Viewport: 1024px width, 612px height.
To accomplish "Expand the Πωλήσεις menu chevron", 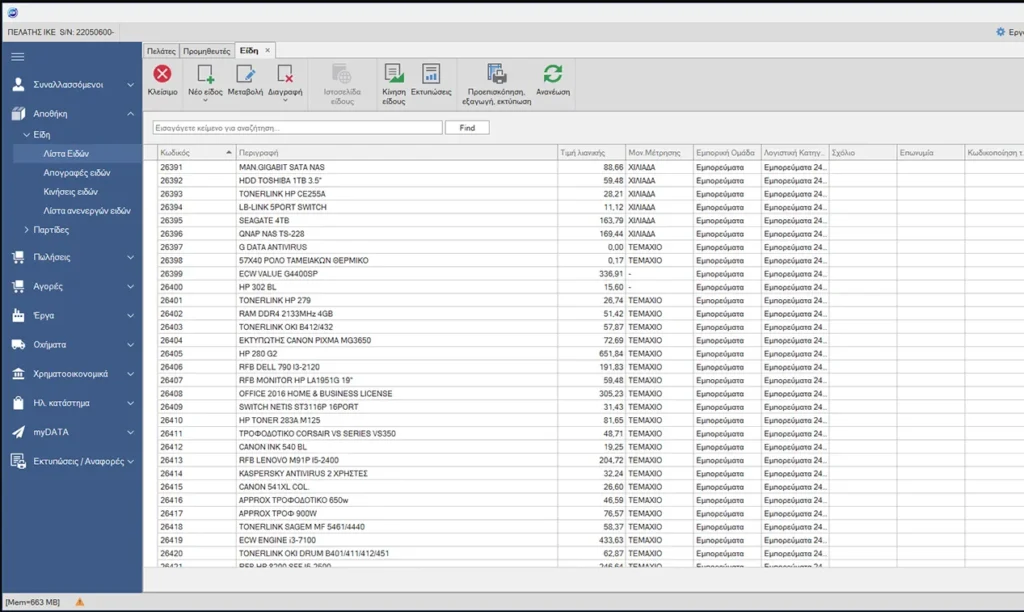I will click(x=131, y=257).
